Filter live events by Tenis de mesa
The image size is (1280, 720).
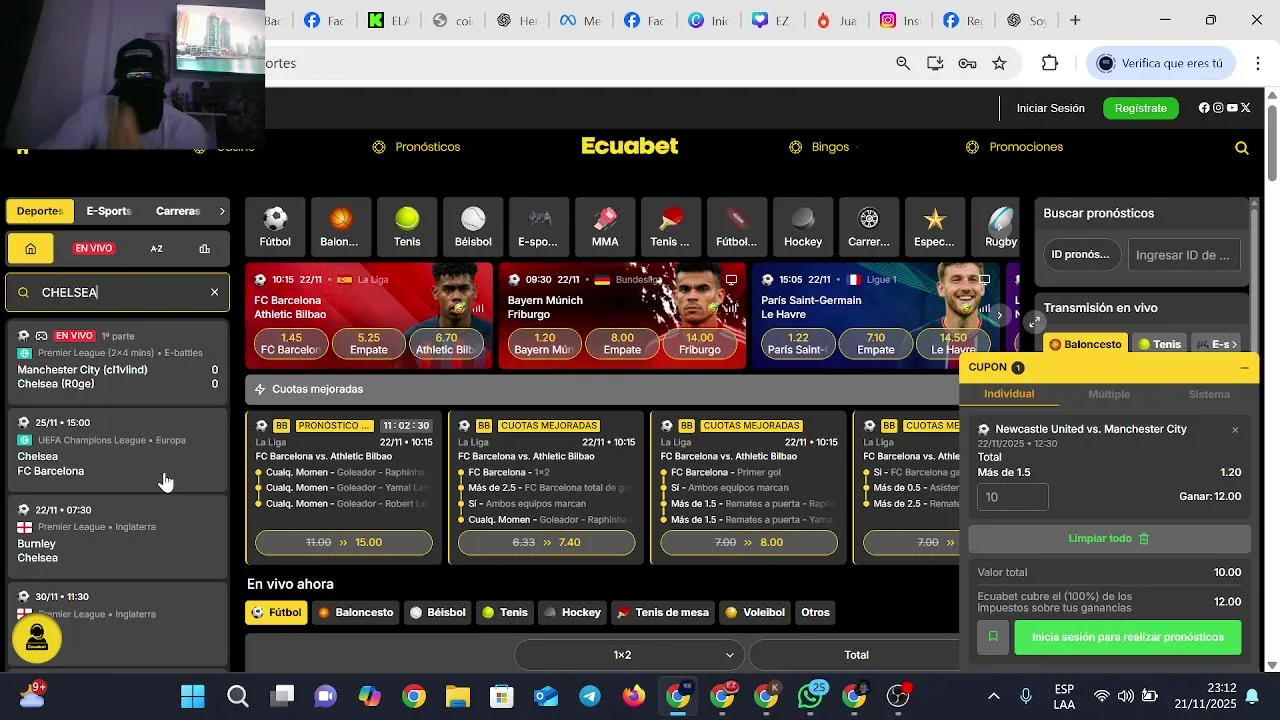[x=663, y=612]
